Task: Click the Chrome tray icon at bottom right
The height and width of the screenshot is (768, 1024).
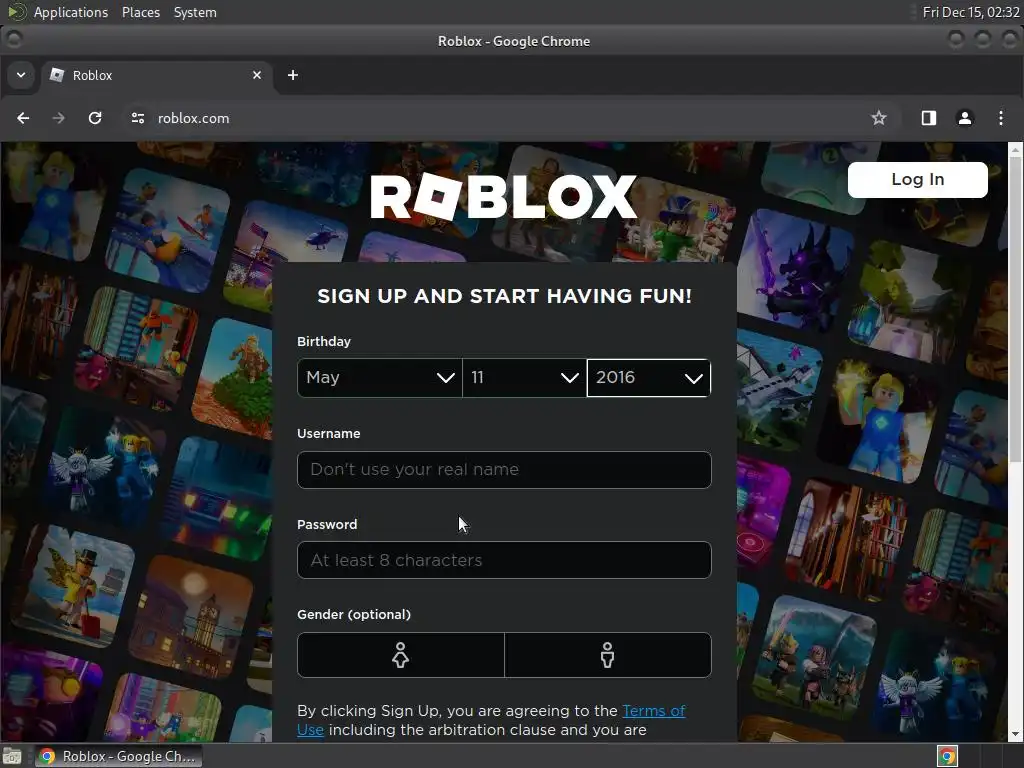Action: [x=947, y=756]
